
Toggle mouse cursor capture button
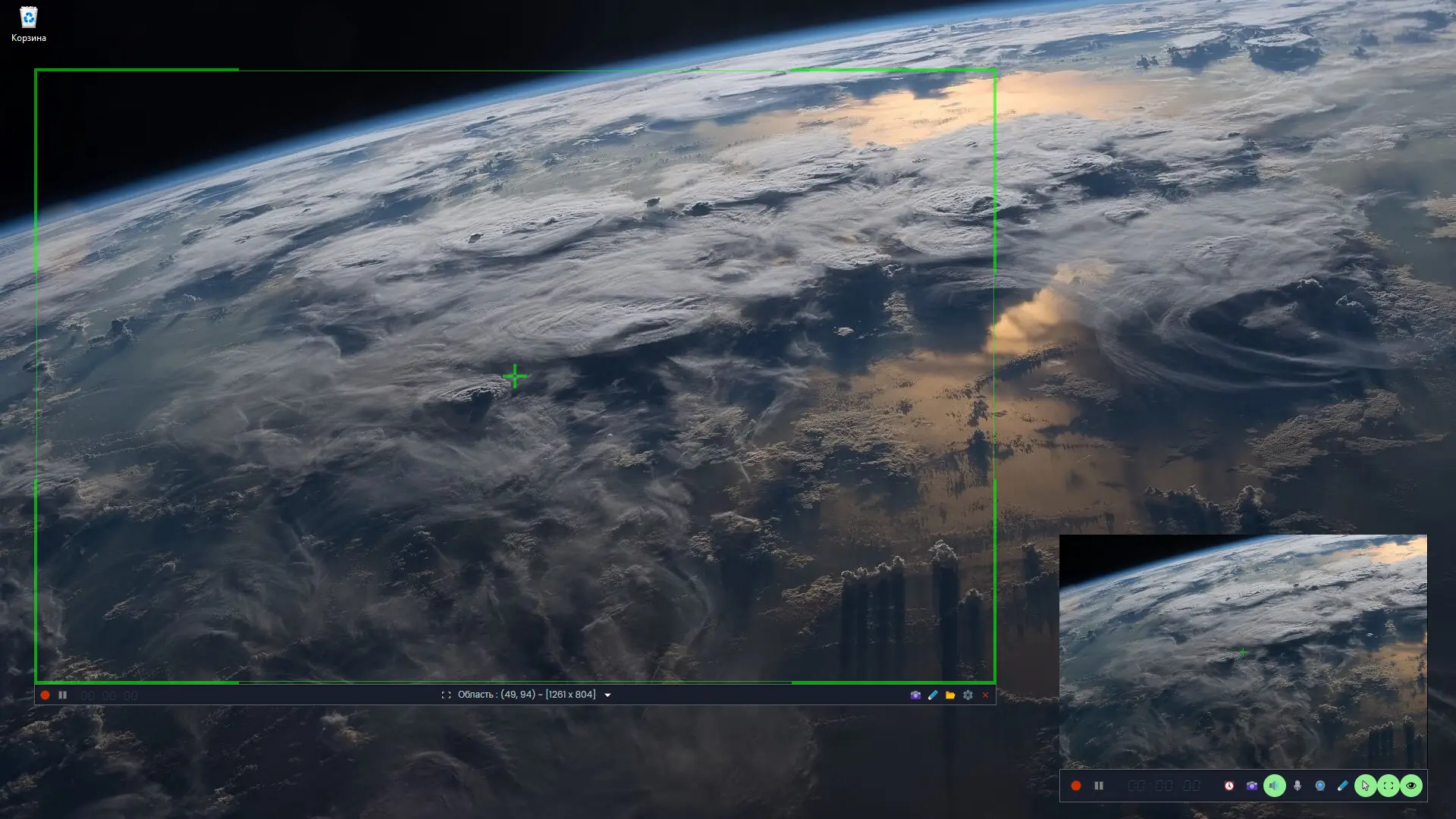click(x=1365, y=786)
